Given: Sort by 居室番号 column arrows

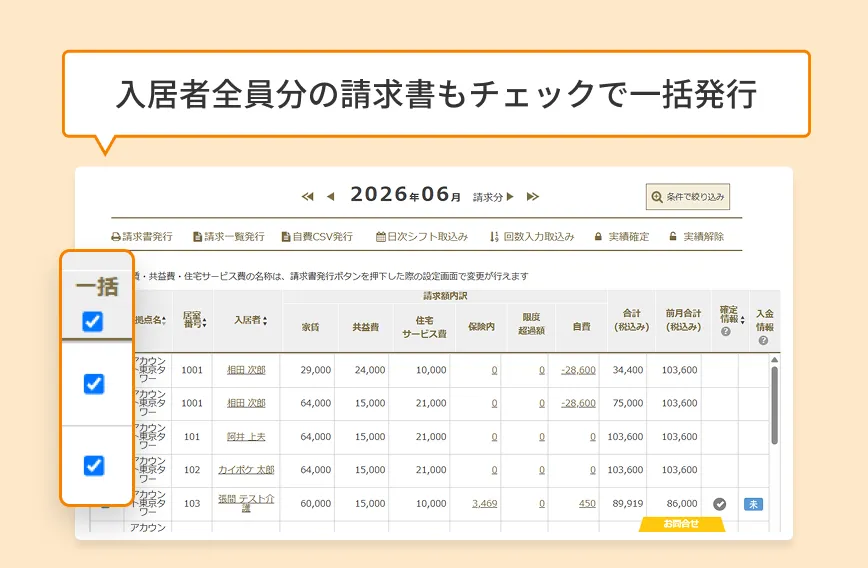Looking at the screenshot, I should point(204,322).
